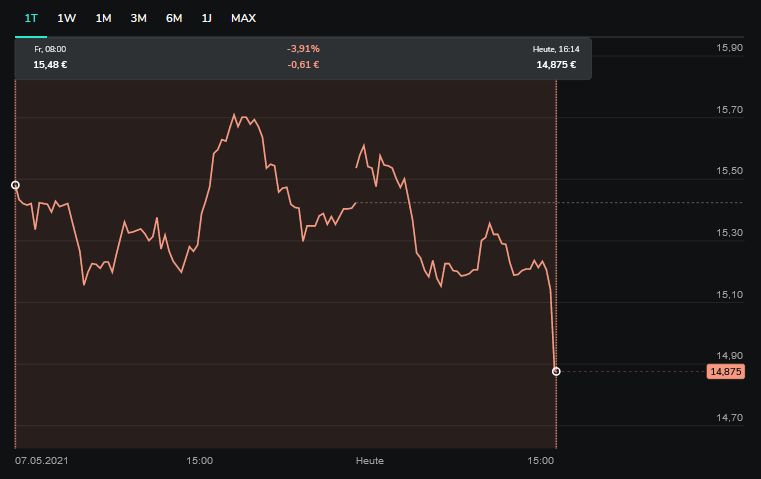Click the chart's starting point circle marker
The image size is (761, 479).
coord(15,185)
